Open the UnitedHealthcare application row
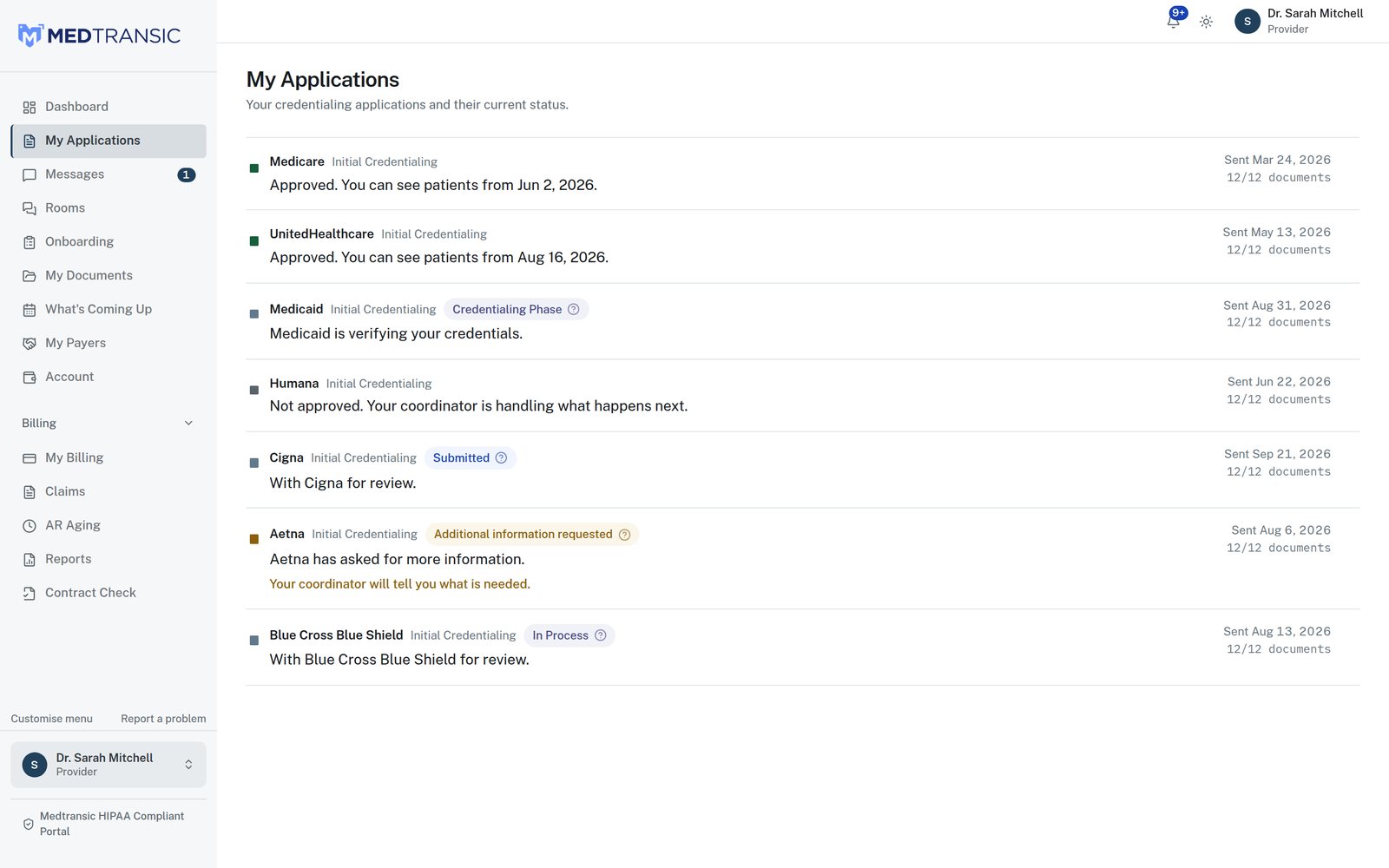Screen dimensions: 1389x868 (x=803, y=247)
